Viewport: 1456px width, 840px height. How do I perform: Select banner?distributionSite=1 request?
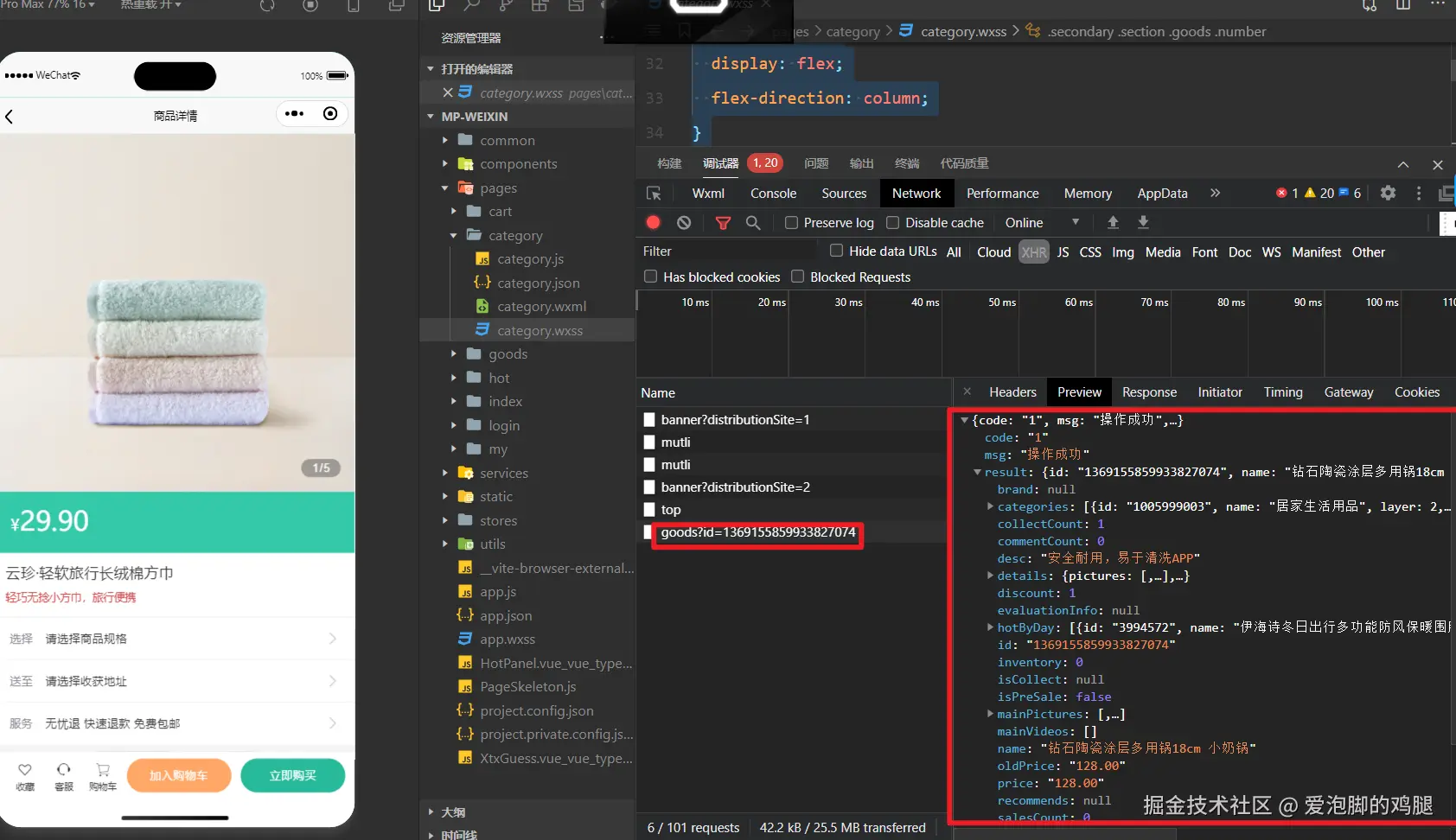pyautogui.click(x=735, y=420)
